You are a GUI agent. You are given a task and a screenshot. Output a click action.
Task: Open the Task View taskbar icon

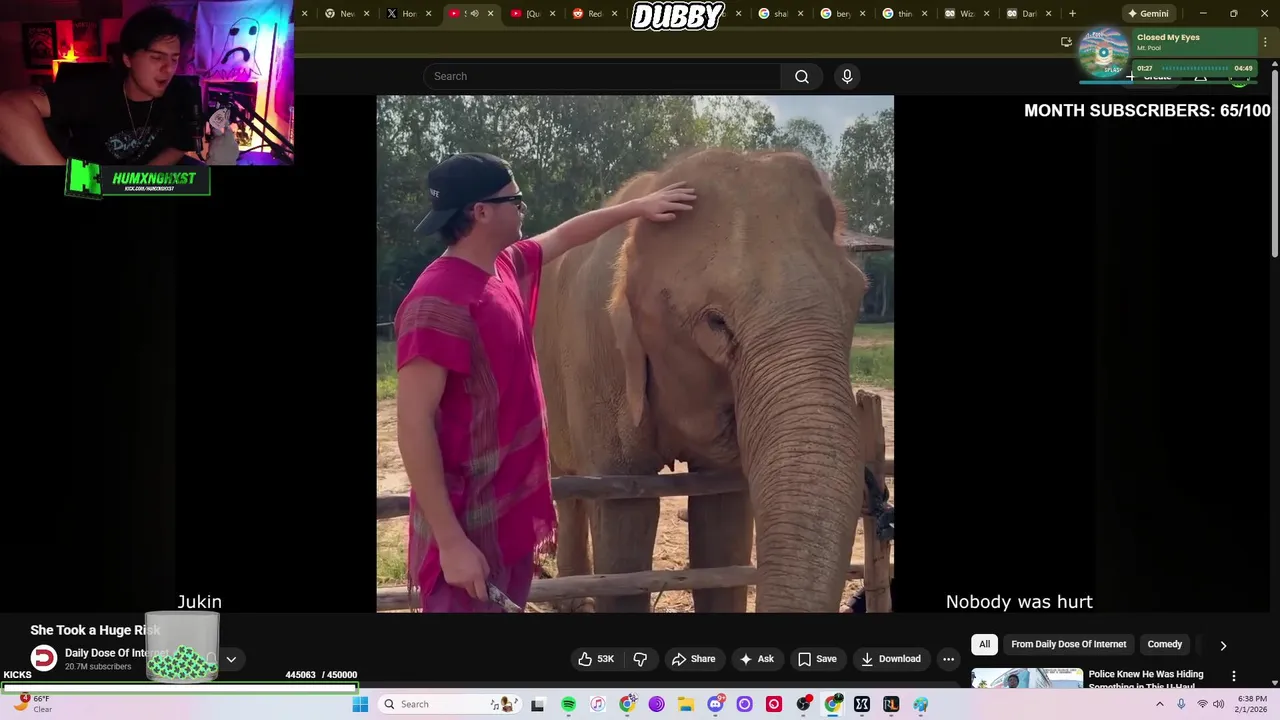[538, 704]
